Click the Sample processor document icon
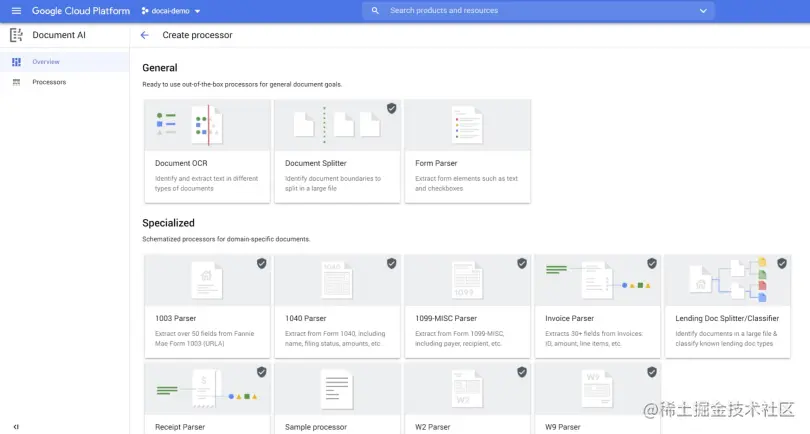This screenshot has height=434, width=810. (x=337, y=389)
